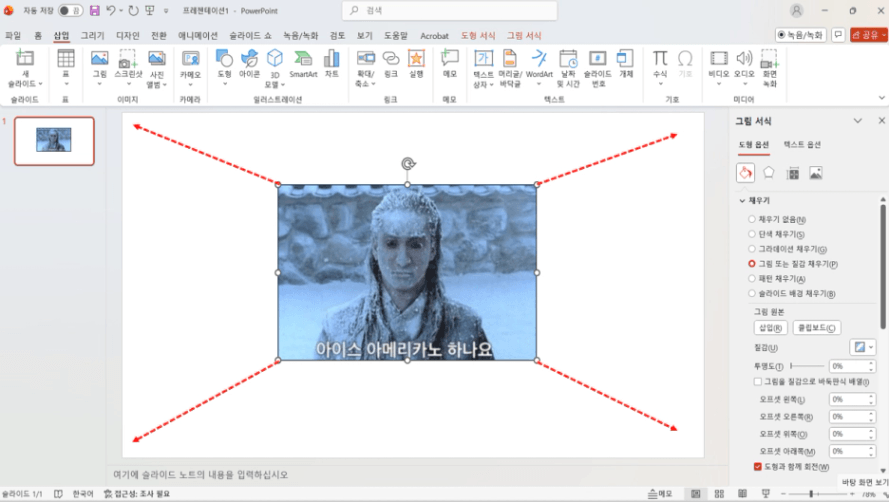Image resolution: width=889 pixels, height=502 pixels.
Task: Open the Picture icon tab in format pane
Action: click(816, 173)
